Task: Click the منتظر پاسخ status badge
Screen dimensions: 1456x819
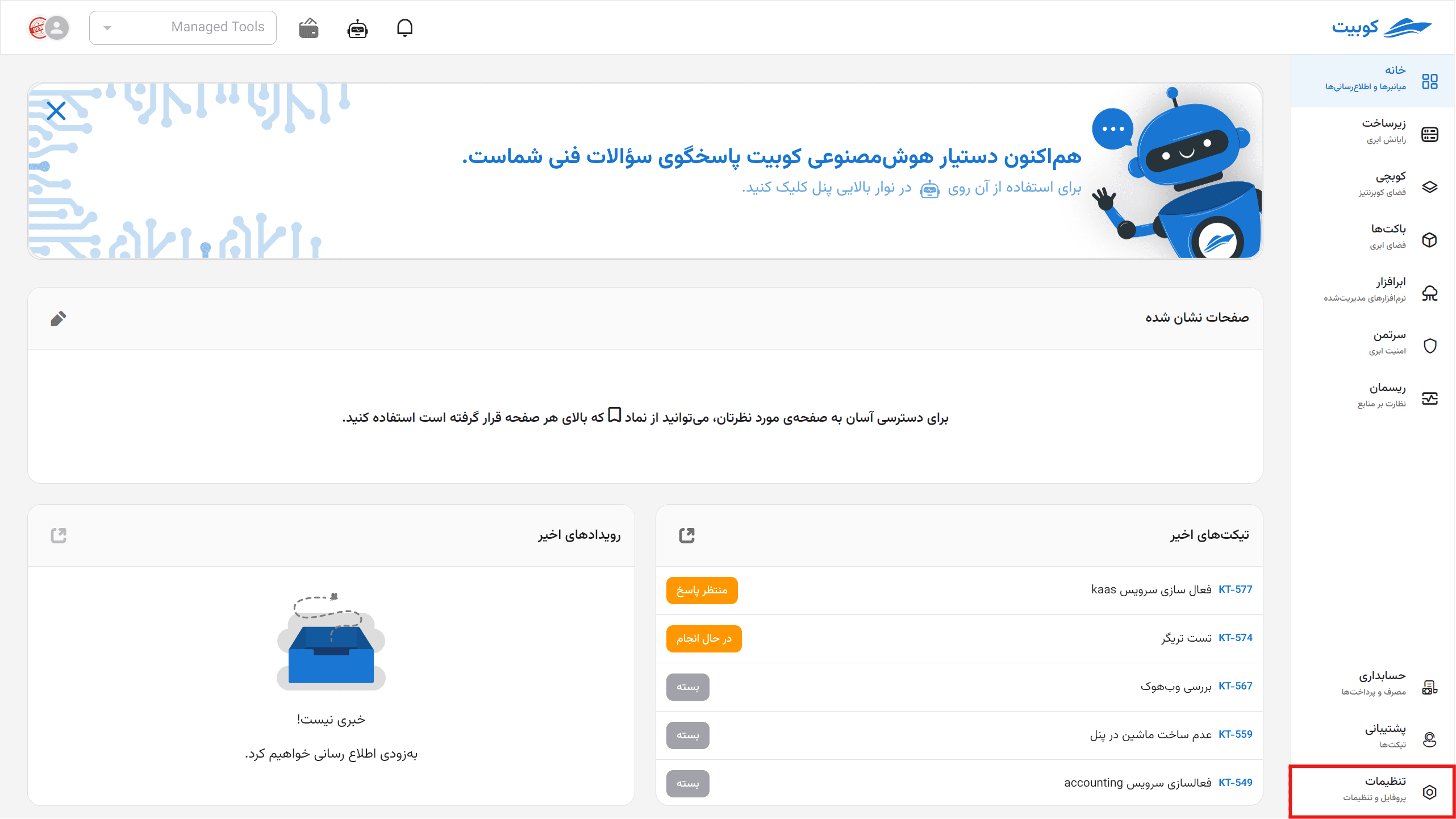Action: pyautogui.click(x=702, y=591)
